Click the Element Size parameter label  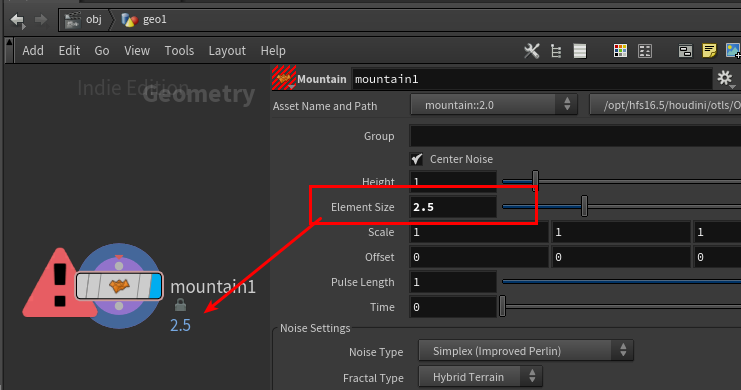(362, 207)
